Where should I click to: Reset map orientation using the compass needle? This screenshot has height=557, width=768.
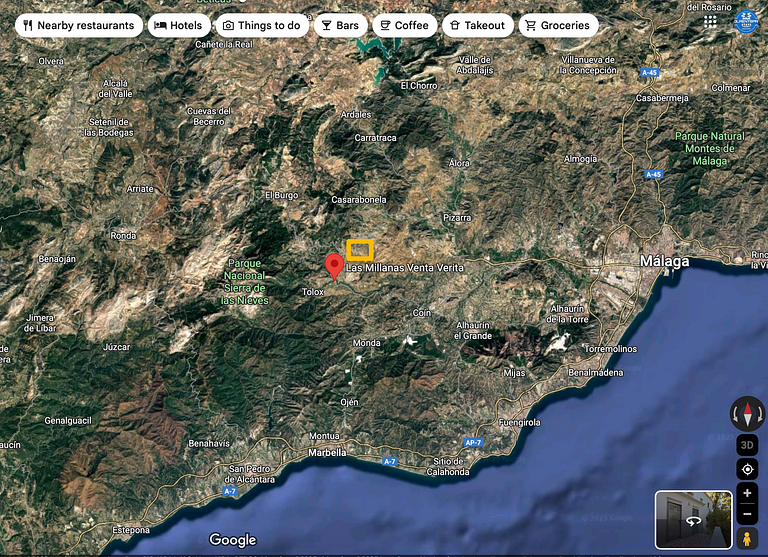[x=747, y=412]
